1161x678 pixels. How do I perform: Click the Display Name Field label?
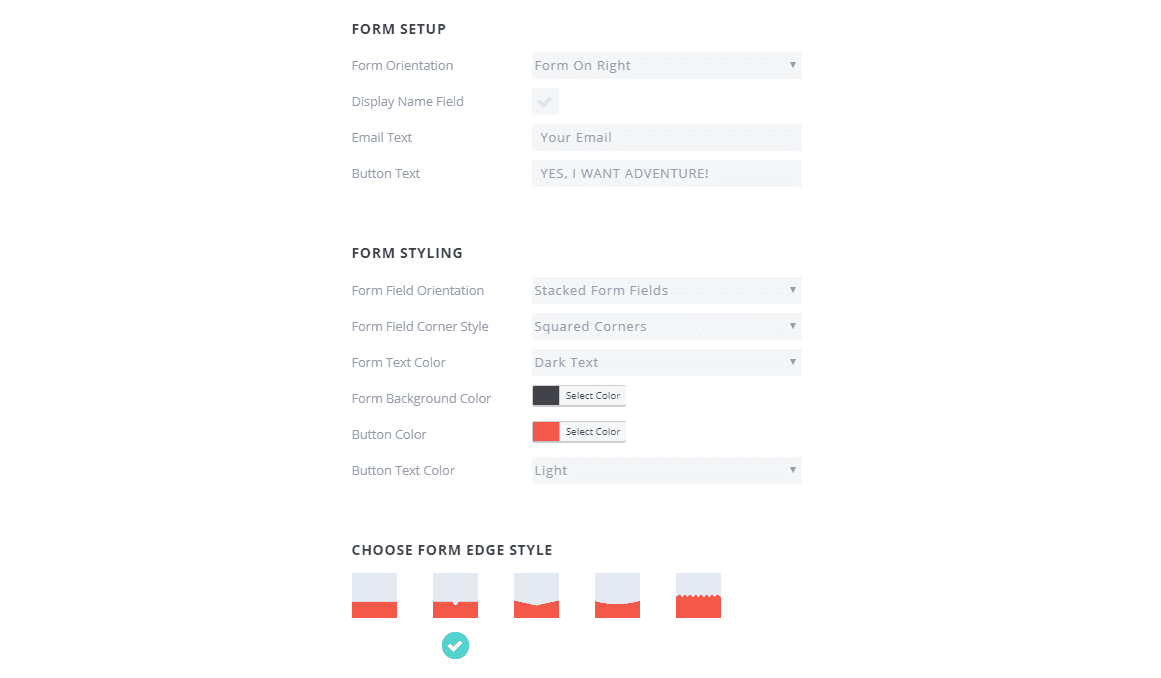407,102
